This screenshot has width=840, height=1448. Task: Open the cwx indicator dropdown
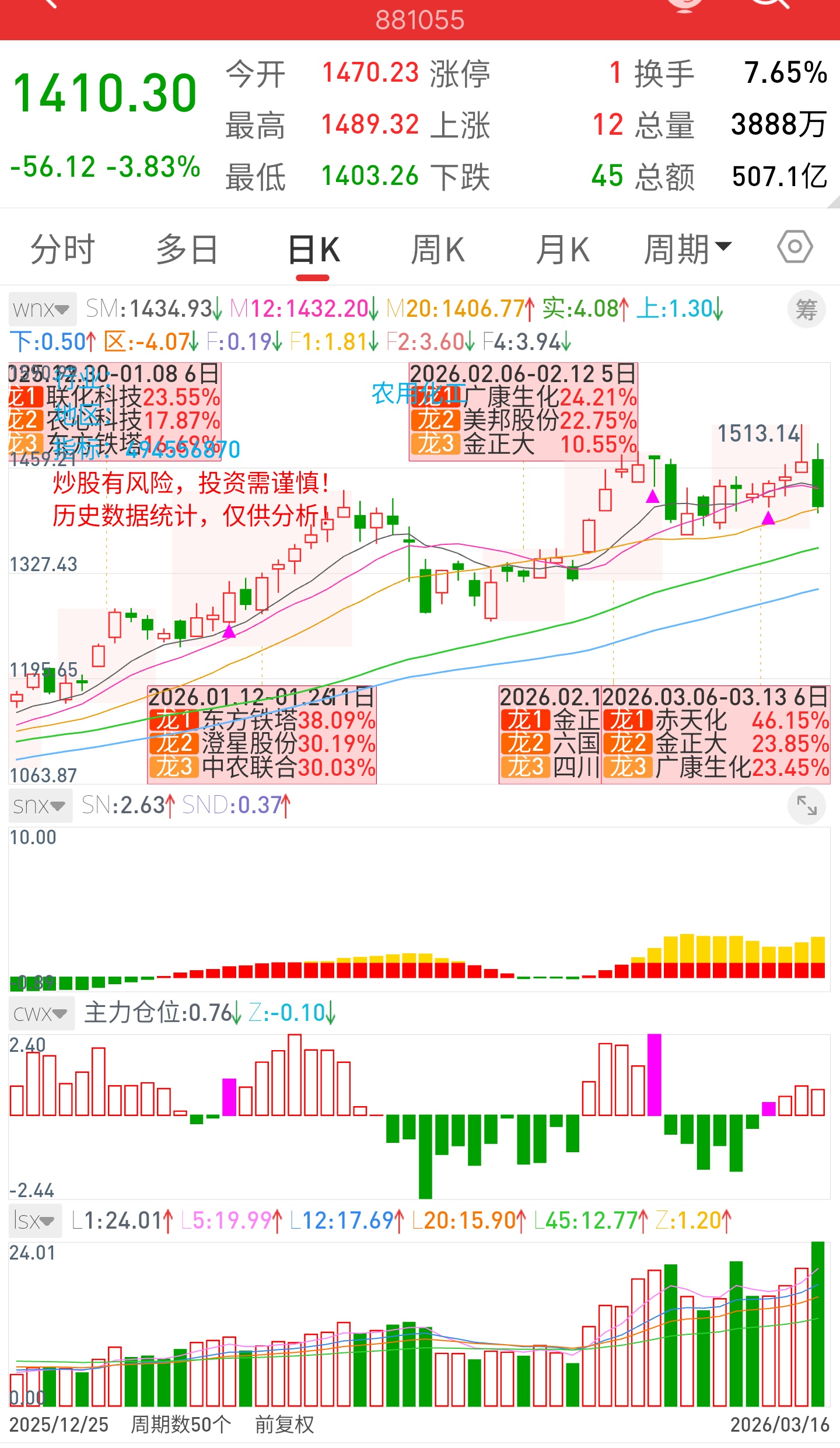coord(41,1013)
